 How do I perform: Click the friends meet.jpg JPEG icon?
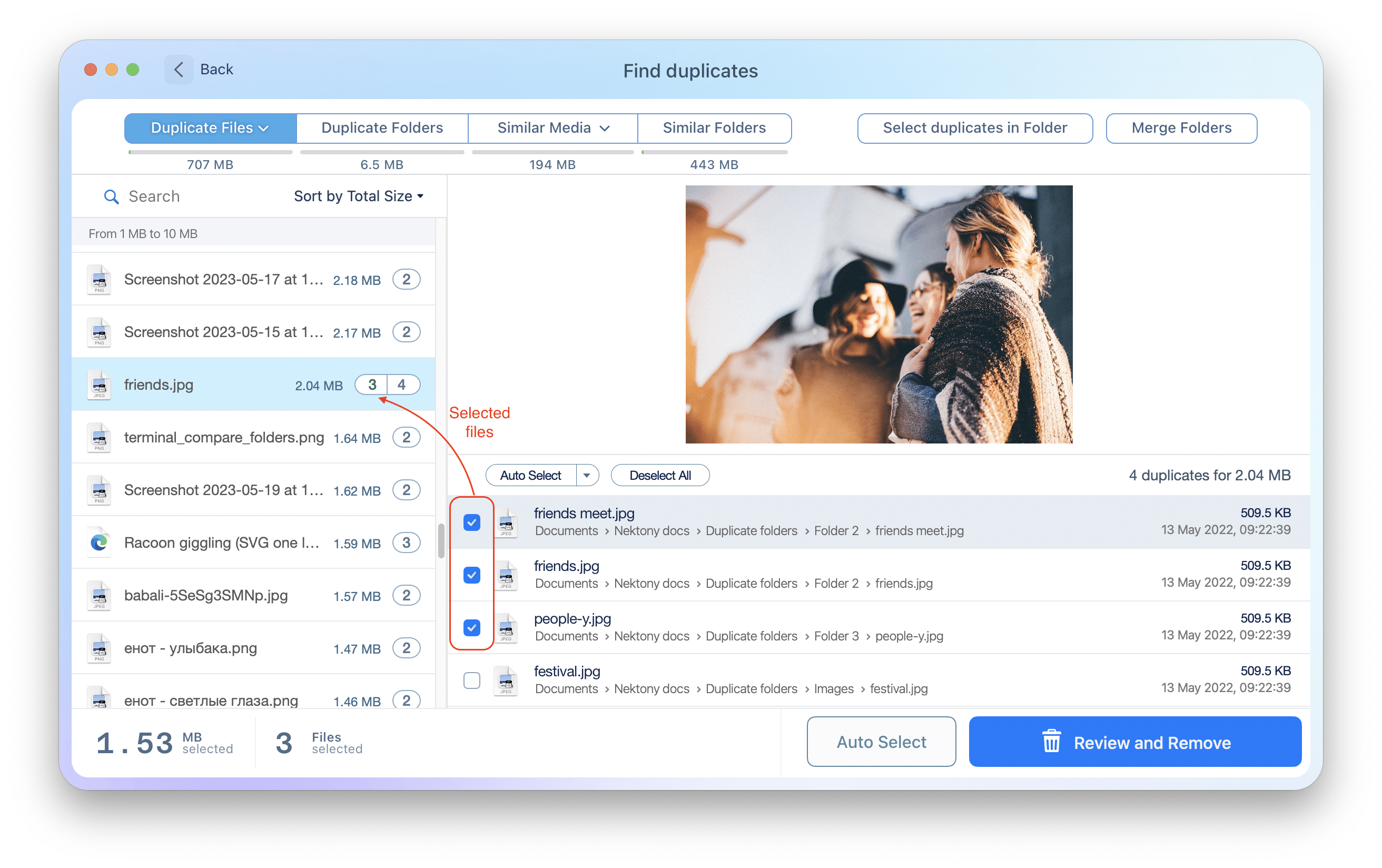506,523
